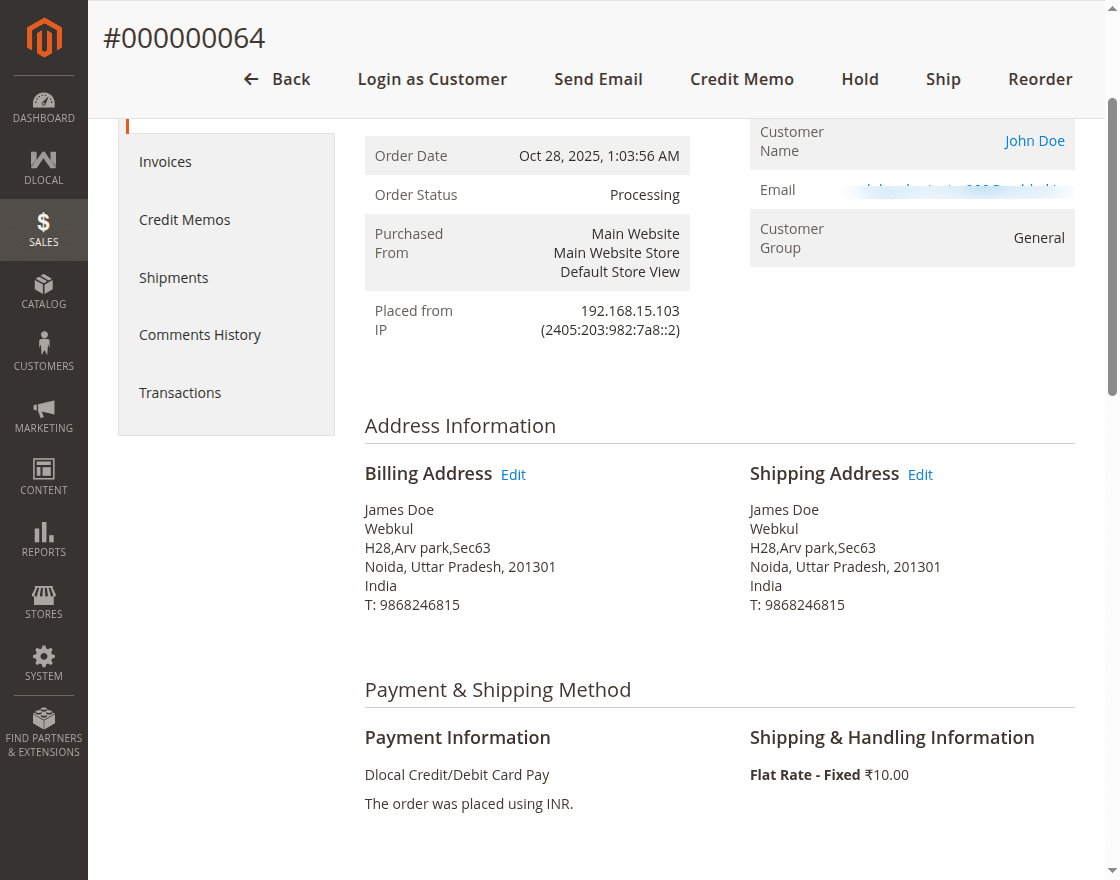
Task: Put the order on Hold
Action: tap(860, 79)
